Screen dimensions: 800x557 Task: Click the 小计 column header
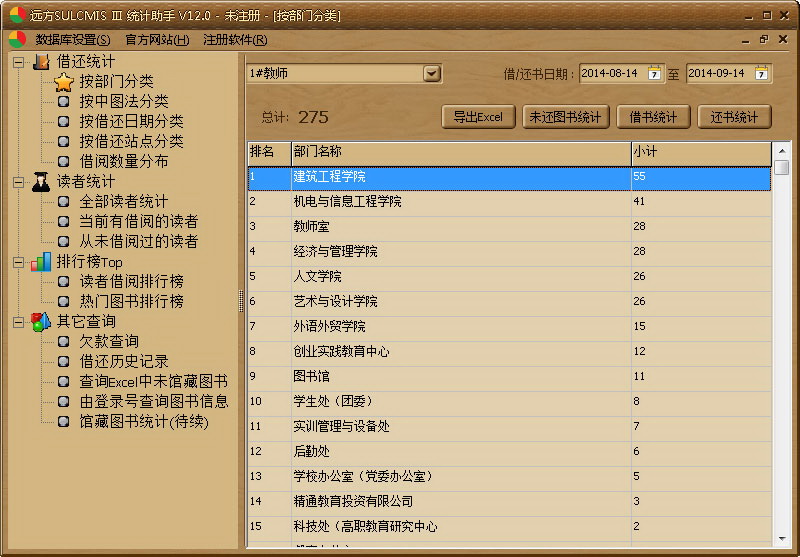(702, 154)
